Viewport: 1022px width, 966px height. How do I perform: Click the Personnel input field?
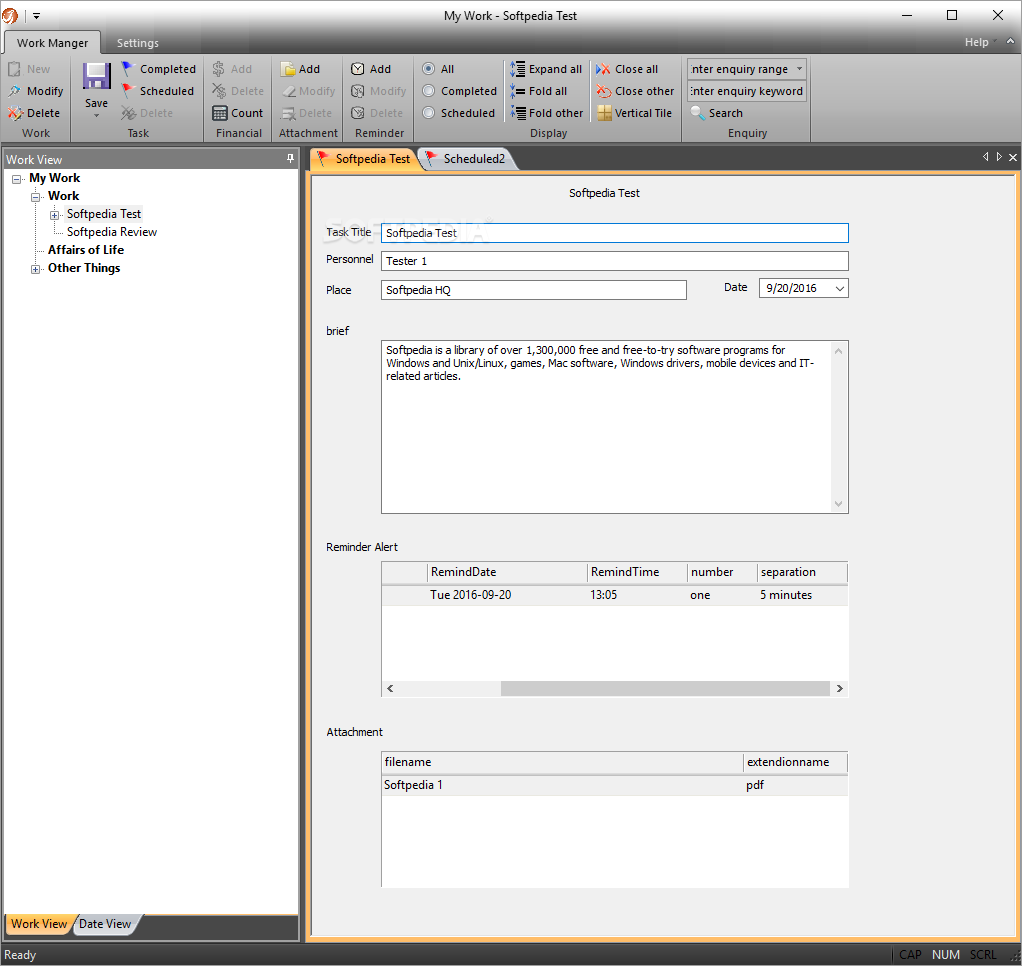[614, 261]
